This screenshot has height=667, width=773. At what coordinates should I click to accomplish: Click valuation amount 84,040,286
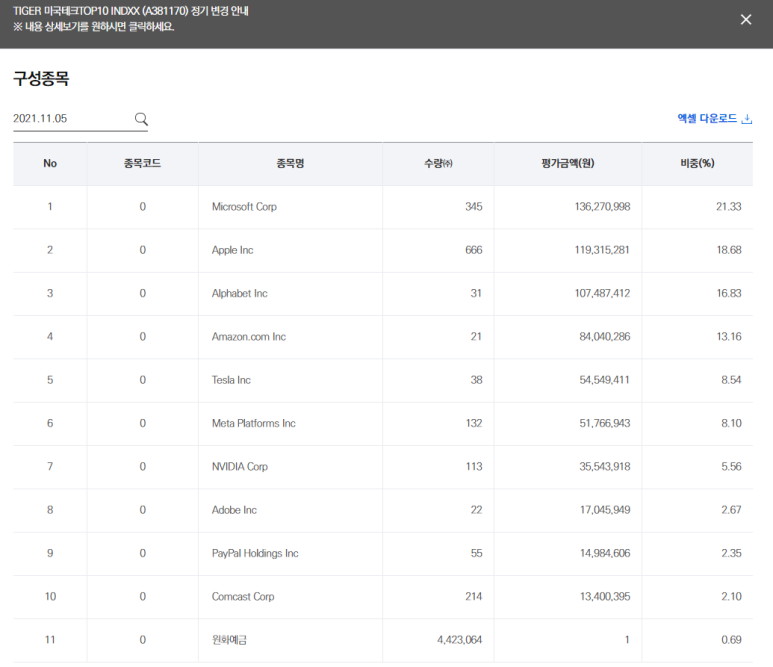604,337
